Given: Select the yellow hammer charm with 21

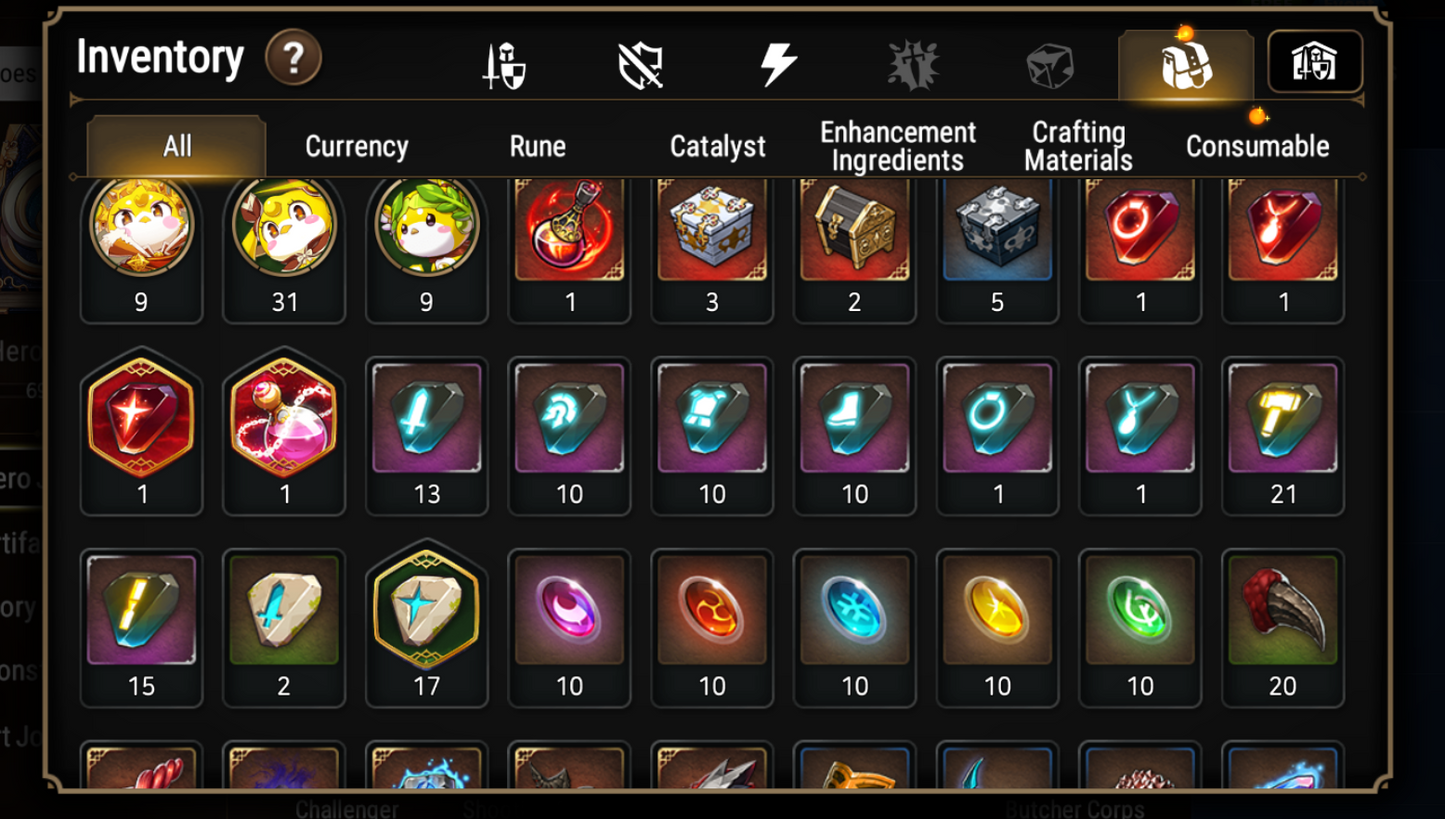Looking at the screenshot, I should coord(1283,436).
